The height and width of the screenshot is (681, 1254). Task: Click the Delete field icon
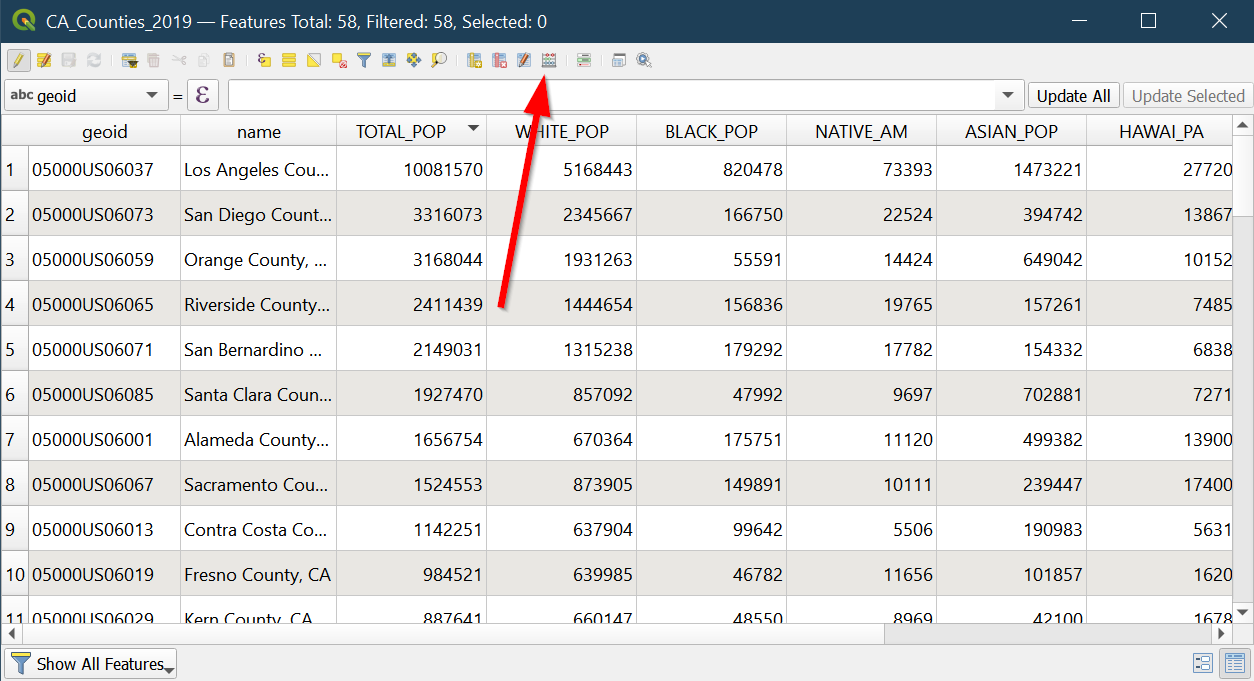point(499,60)
